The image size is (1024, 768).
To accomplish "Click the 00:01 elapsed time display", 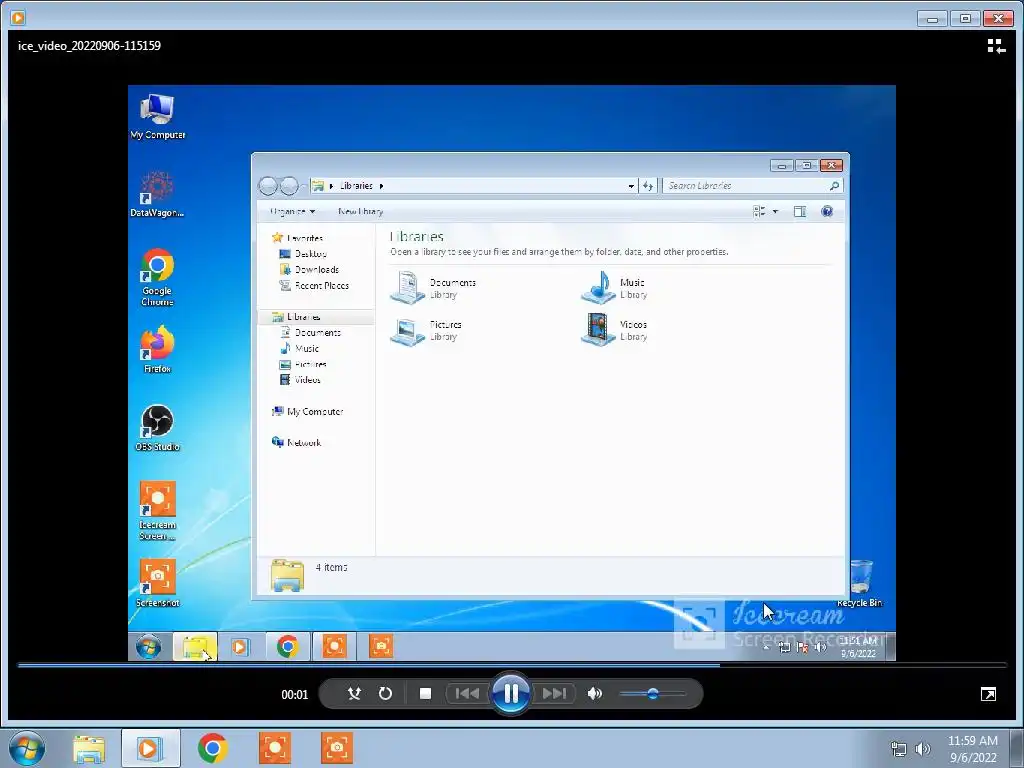I will [x=295, y=694].
